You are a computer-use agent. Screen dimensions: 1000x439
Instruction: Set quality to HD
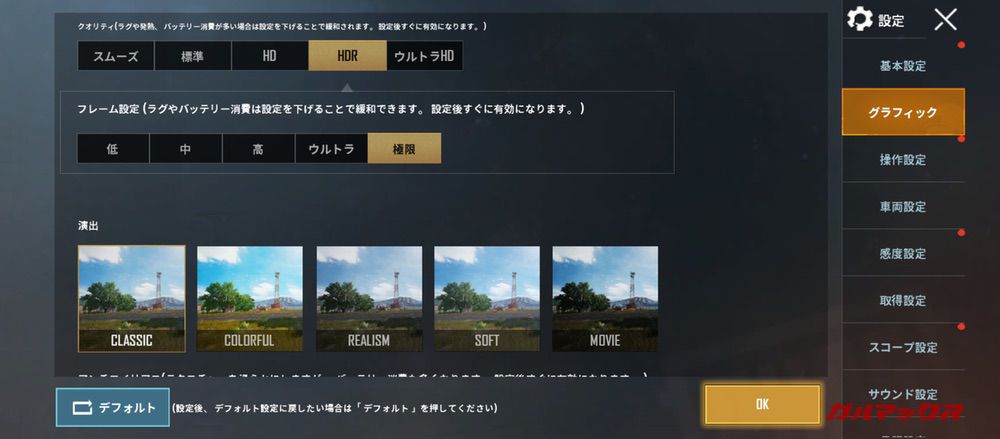click(x=270, y=56)
